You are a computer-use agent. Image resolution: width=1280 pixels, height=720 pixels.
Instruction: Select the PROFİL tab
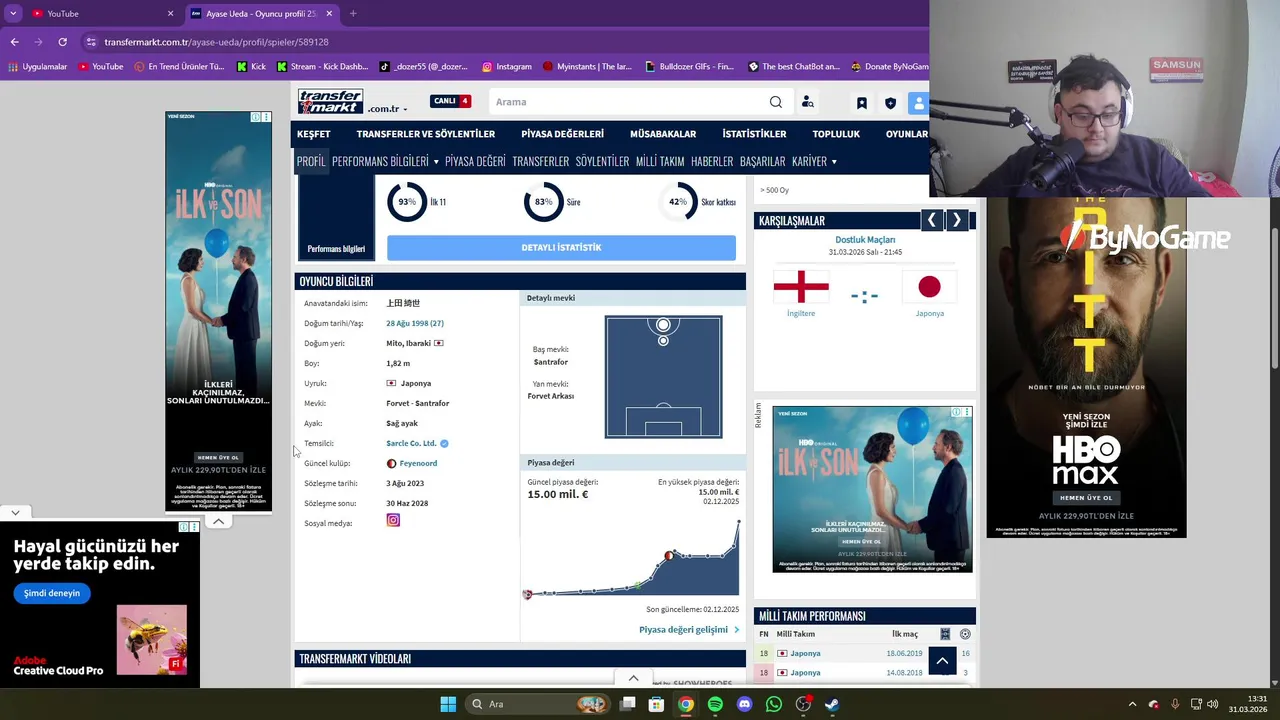coord(311,161)
